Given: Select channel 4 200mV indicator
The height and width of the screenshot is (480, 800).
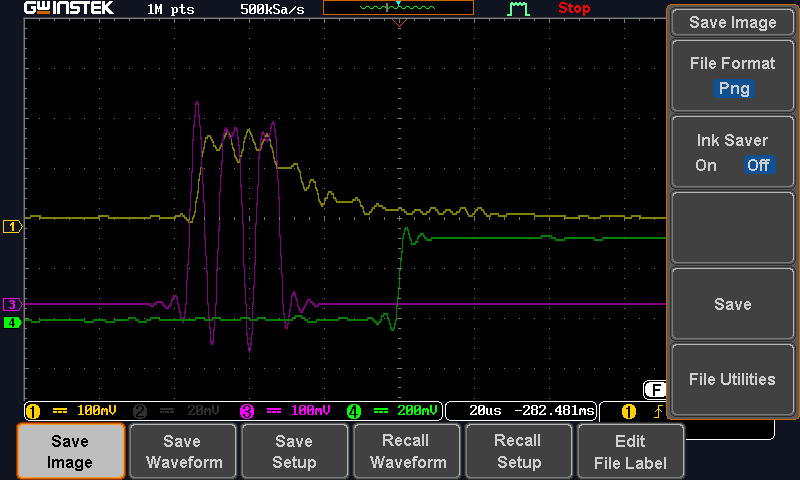Looking at the screenshot, I should (x=393, y=411).
